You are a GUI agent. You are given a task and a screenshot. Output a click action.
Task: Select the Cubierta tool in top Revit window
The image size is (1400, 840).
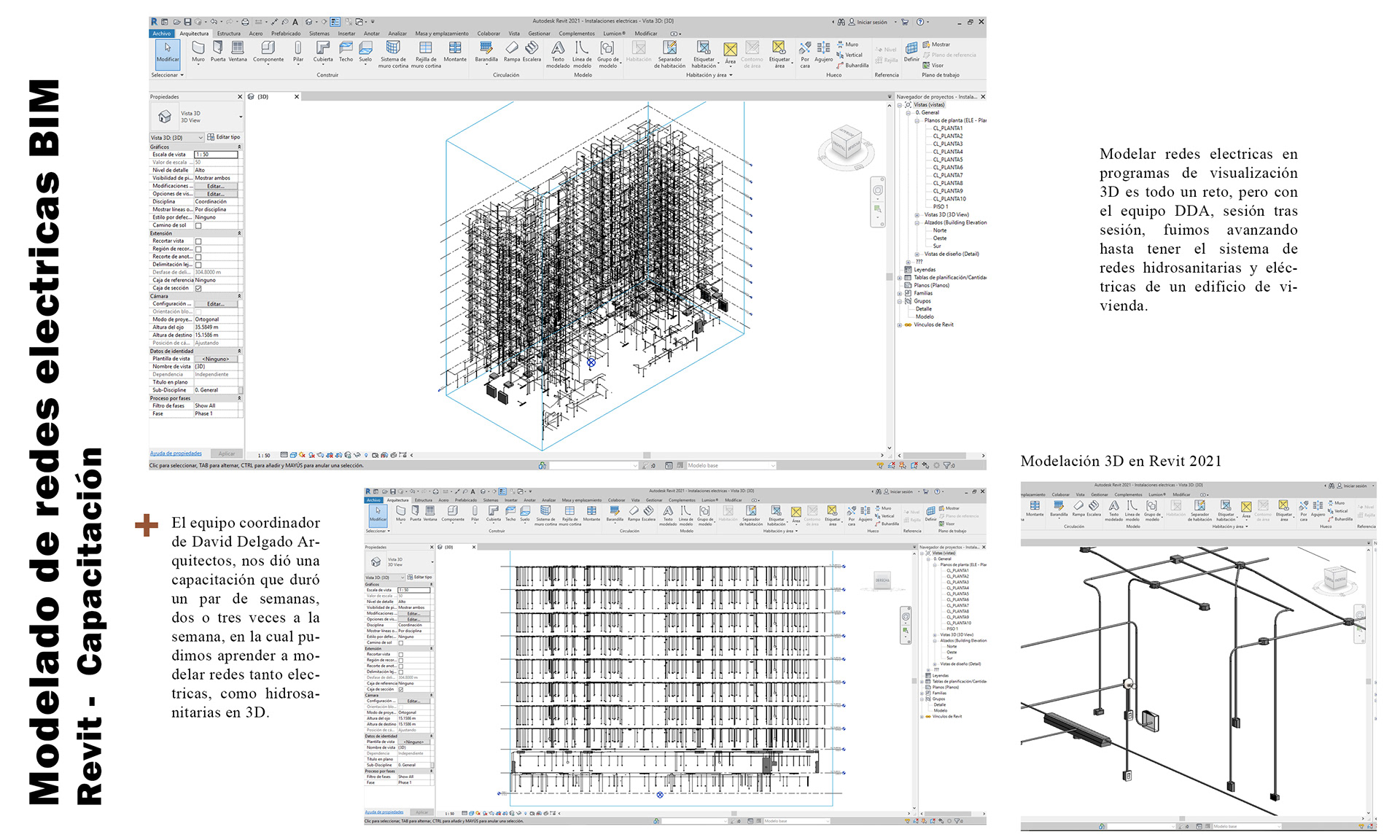(x=323, y=52)
